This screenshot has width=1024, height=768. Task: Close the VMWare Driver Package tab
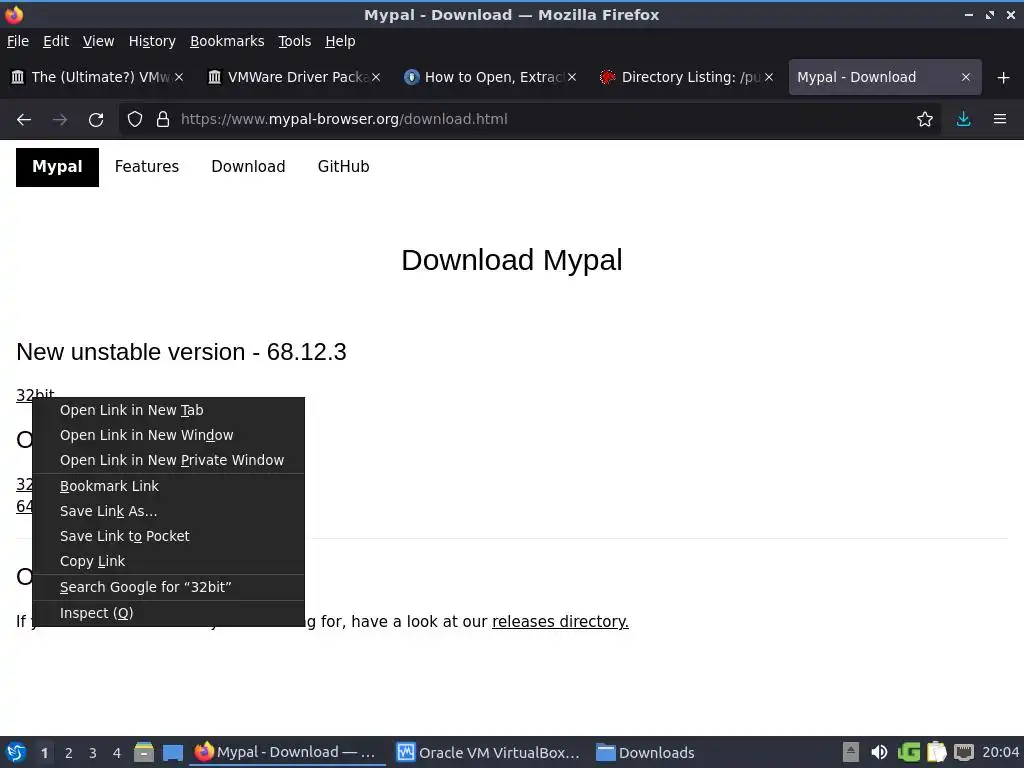[x=376, y=77]
